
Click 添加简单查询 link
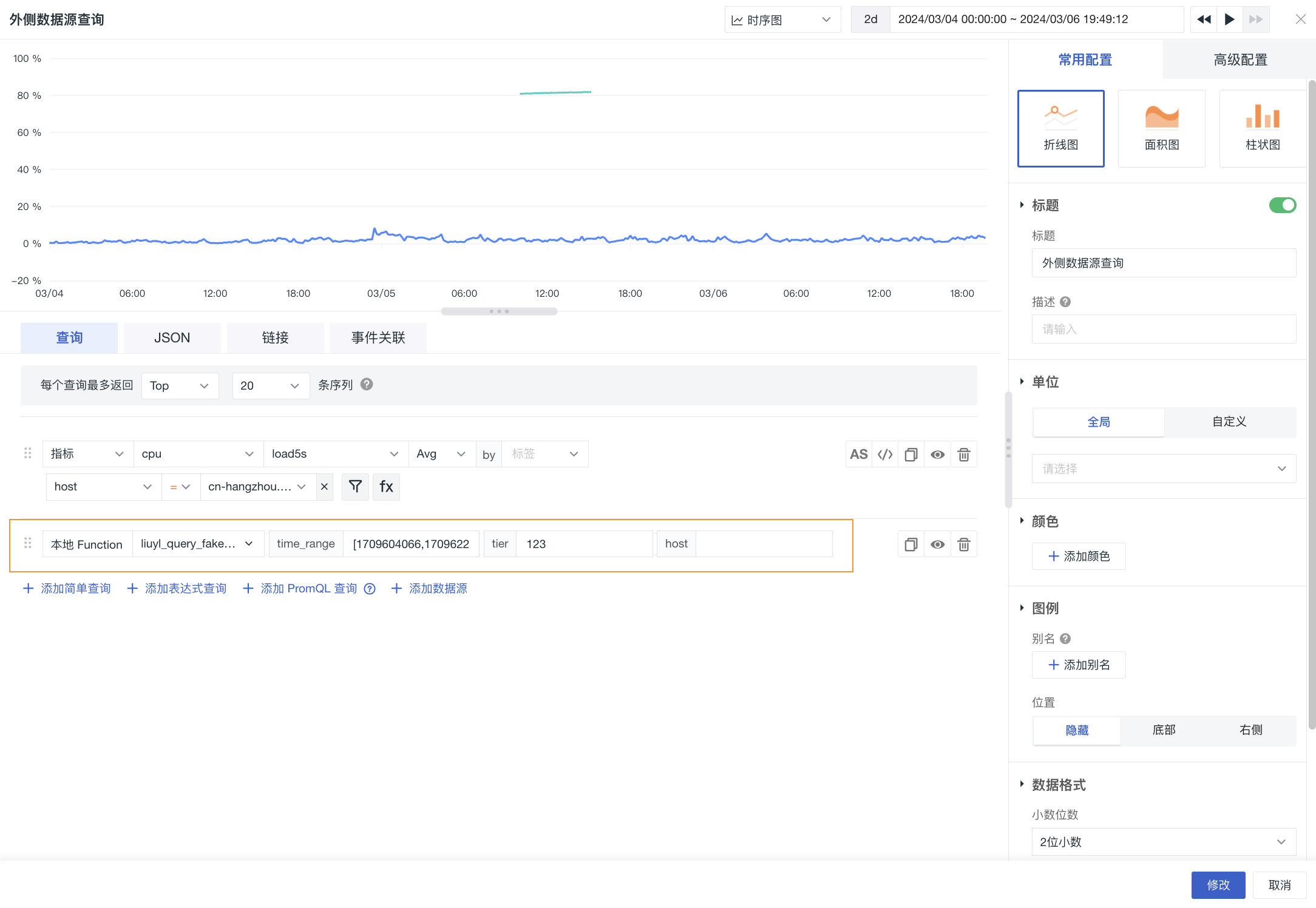point(67,589)
